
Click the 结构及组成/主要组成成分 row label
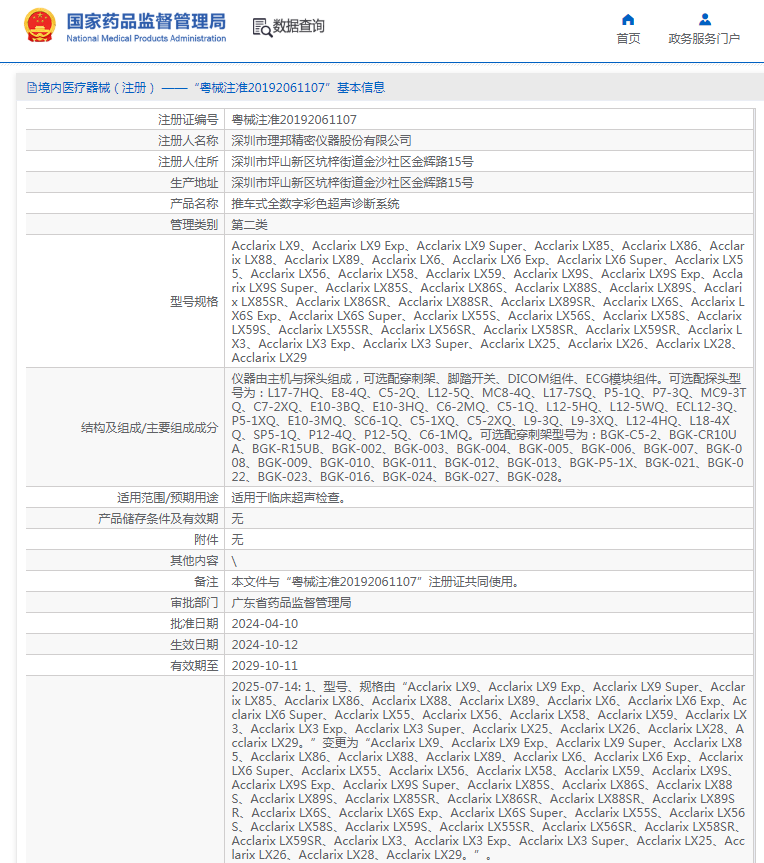point(149,427)
